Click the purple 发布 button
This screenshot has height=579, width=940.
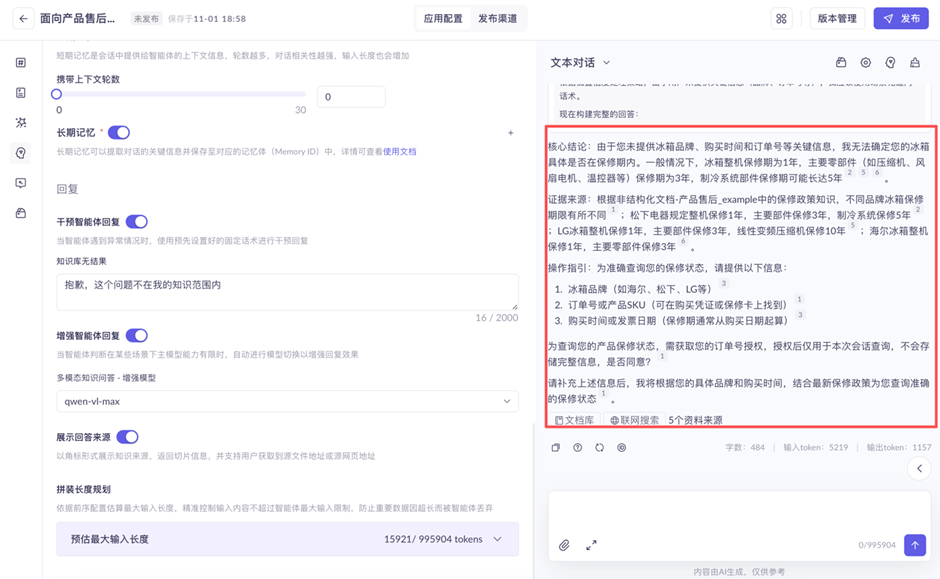tap(901, 19)
